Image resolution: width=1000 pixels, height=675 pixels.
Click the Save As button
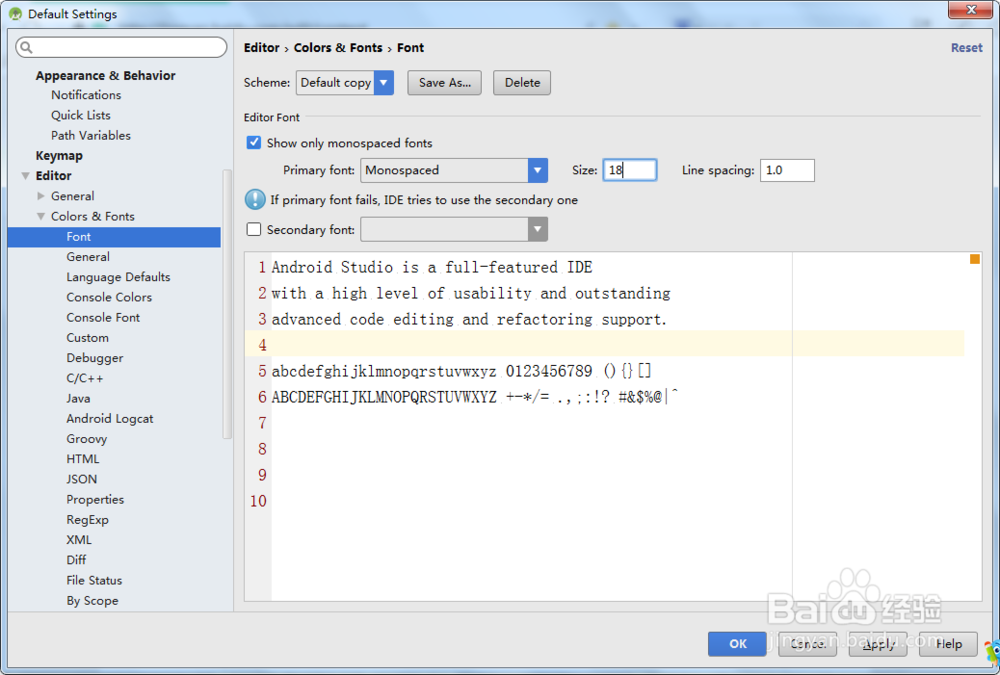click(x=444, y=83)
